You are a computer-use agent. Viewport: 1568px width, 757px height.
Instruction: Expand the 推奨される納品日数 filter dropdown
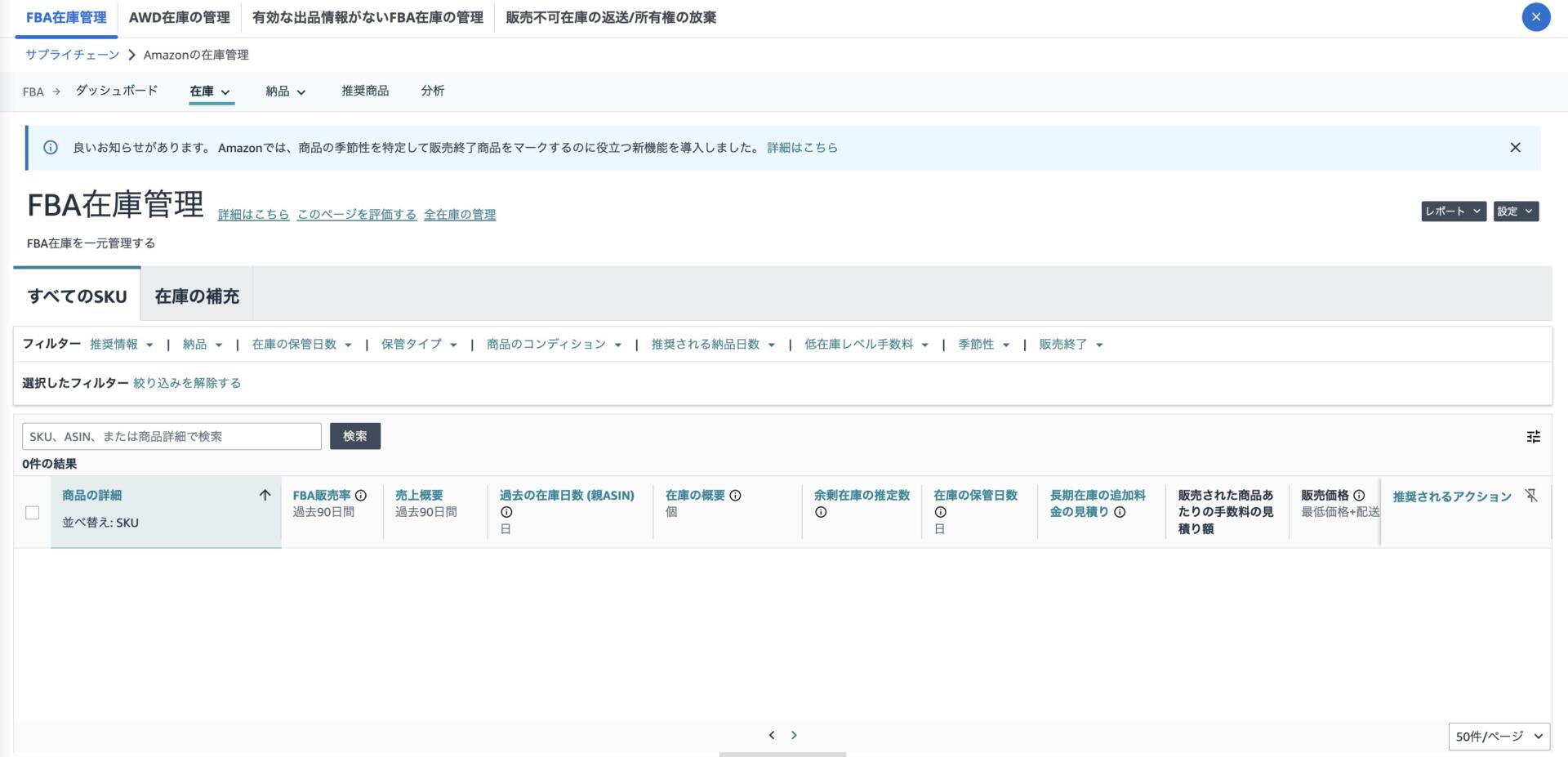coord(713,345)
